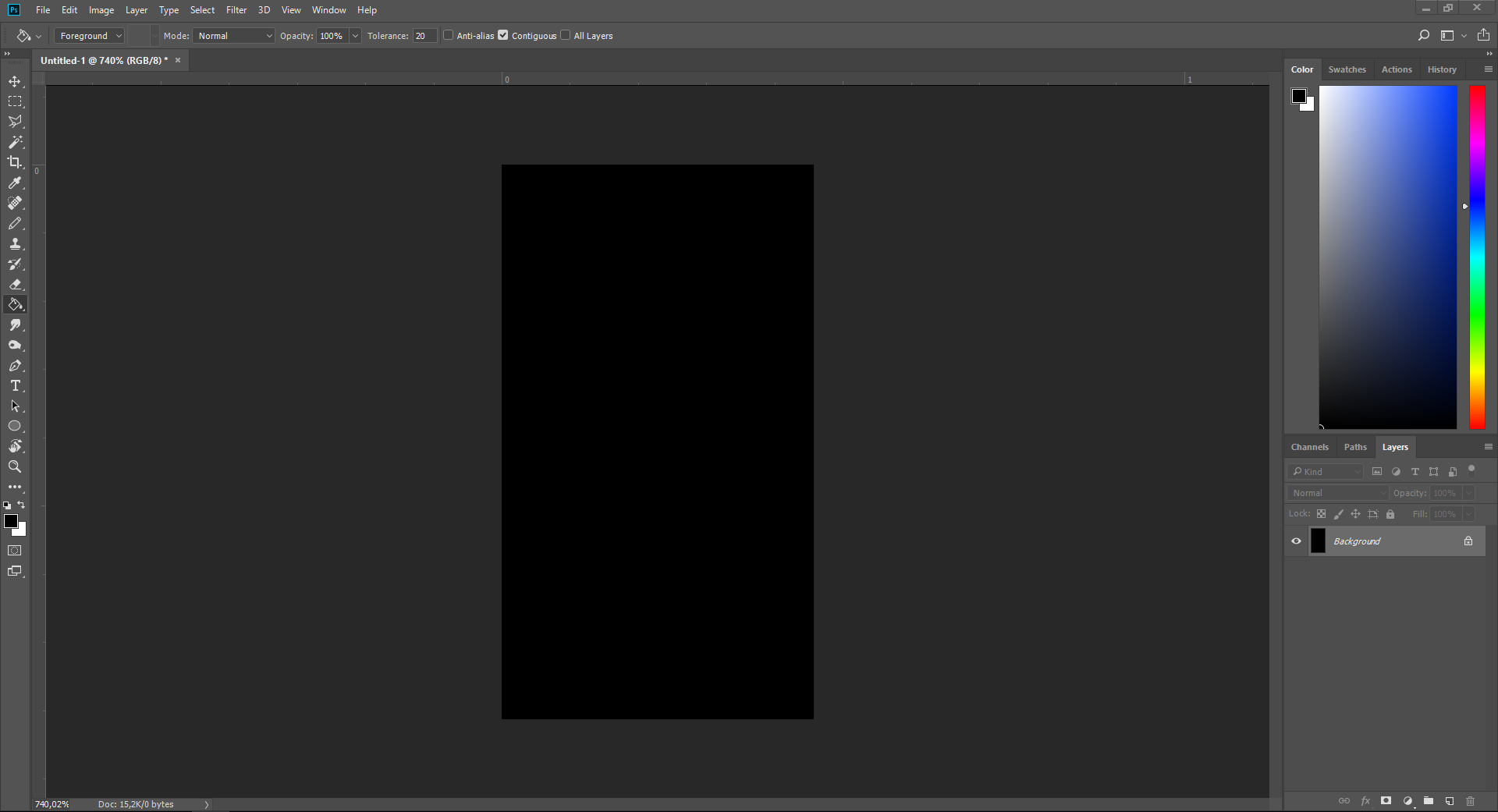The height and width of the screenshot is (812, 1498).
Task: Toggle lock position
Action: [x=1355, y=514]
